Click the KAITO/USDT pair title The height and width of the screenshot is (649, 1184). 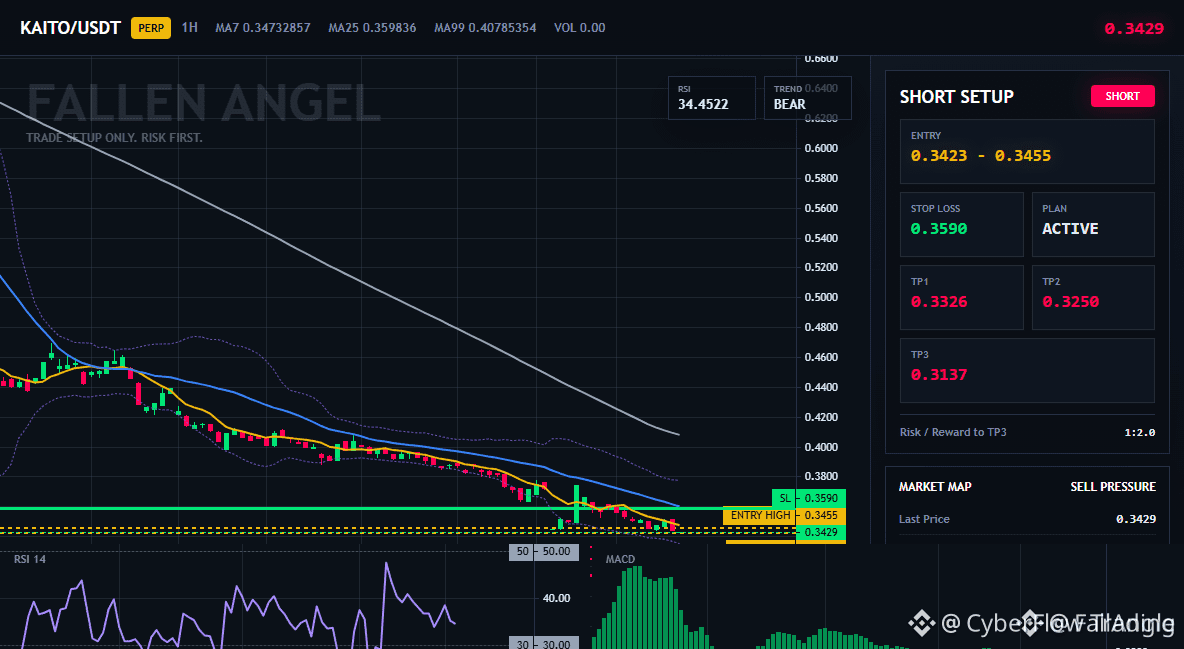tap(70, 28)
